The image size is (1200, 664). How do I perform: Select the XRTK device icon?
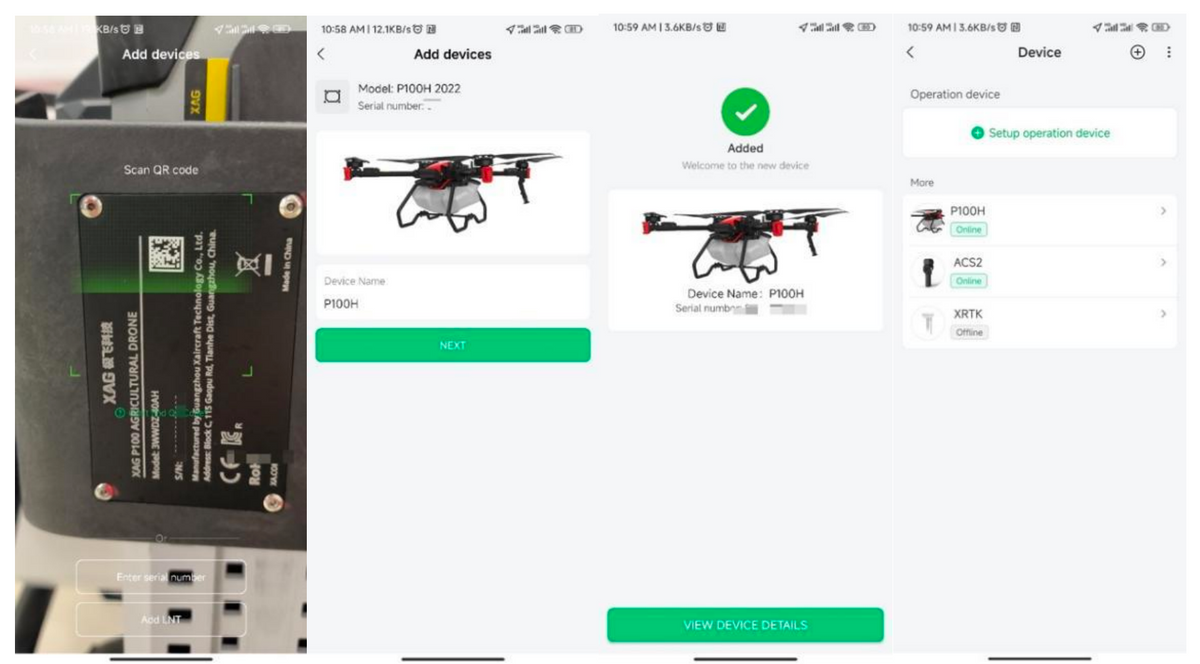tap(929, 323)
